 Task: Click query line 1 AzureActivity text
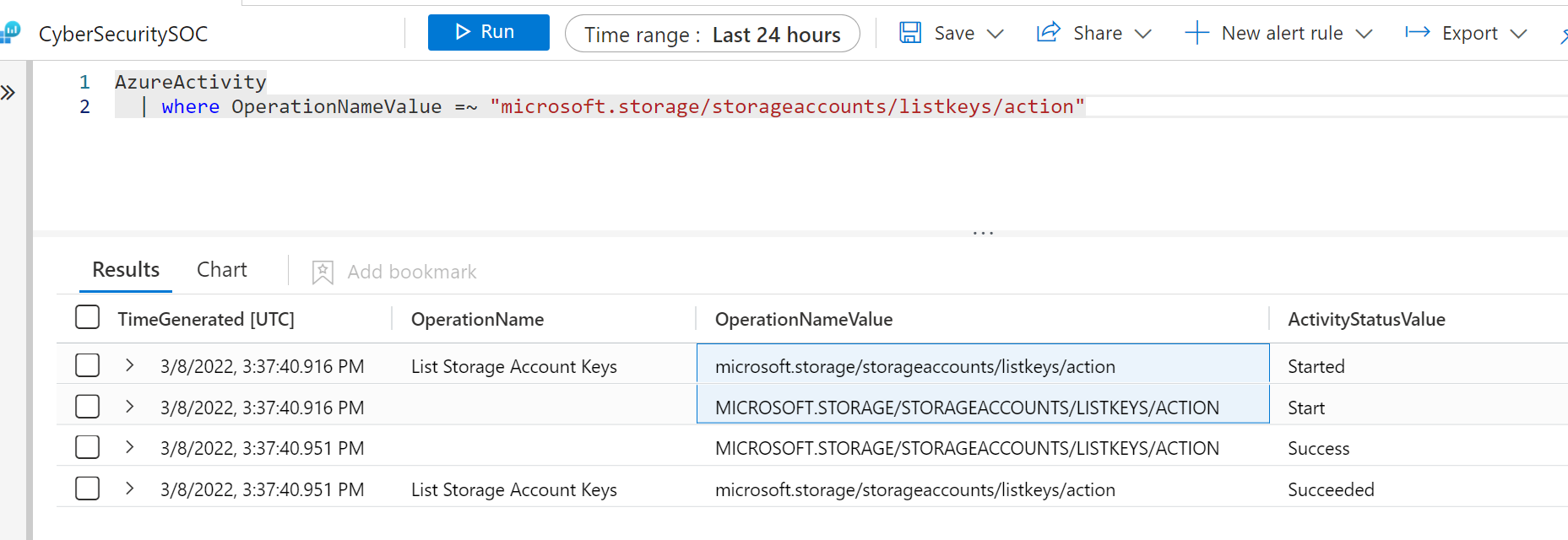[191, 82]
